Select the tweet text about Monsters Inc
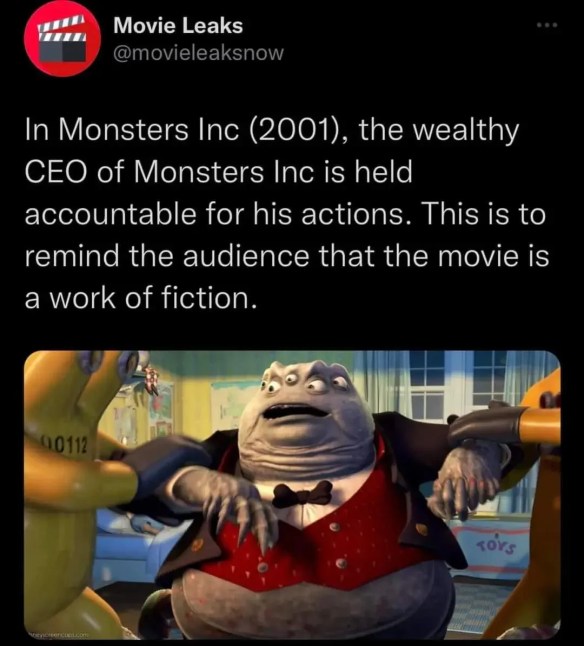 point(287,214)
